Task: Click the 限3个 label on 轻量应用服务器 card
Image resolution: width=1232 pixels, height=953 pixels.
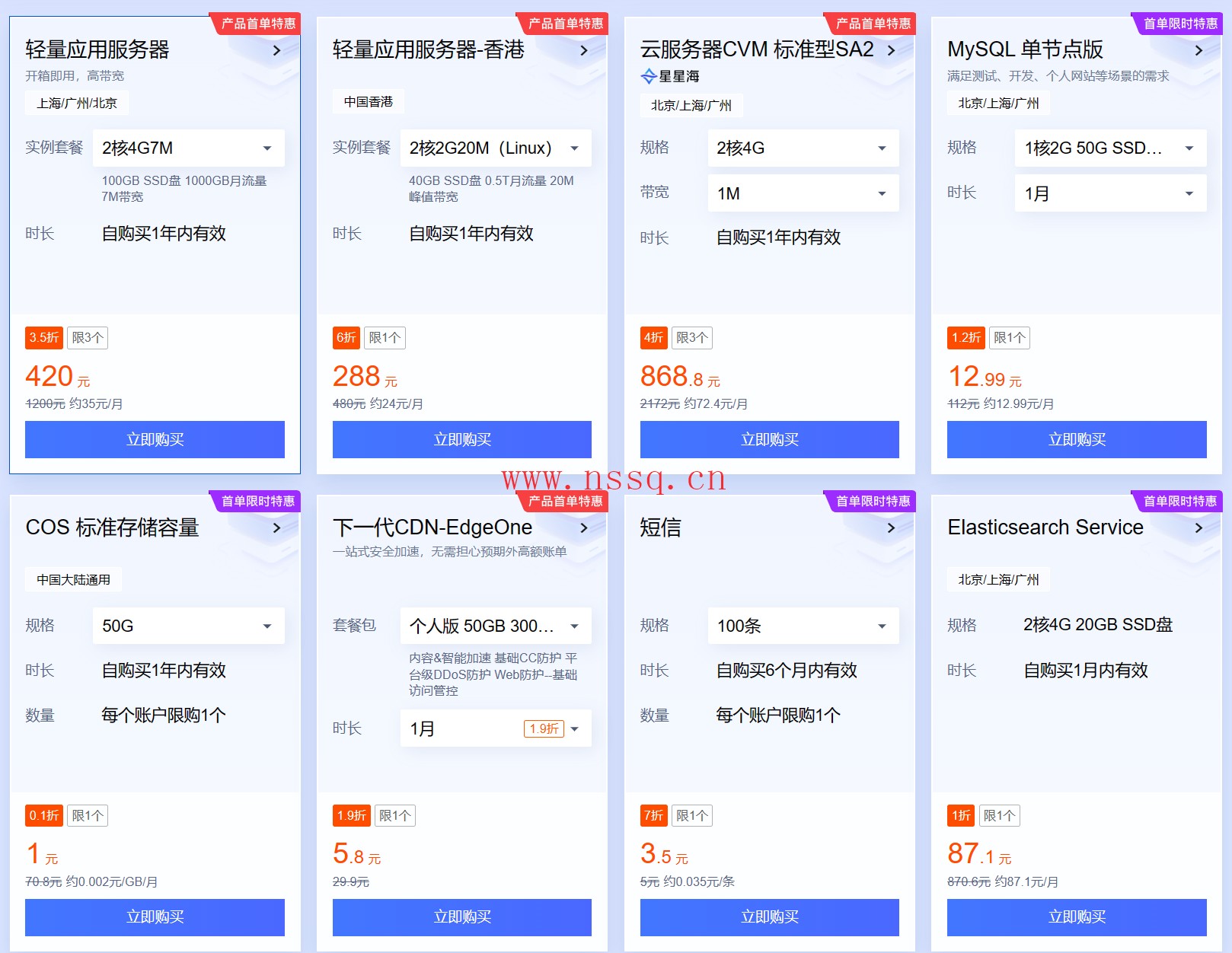Action: [x=88, y=337]
